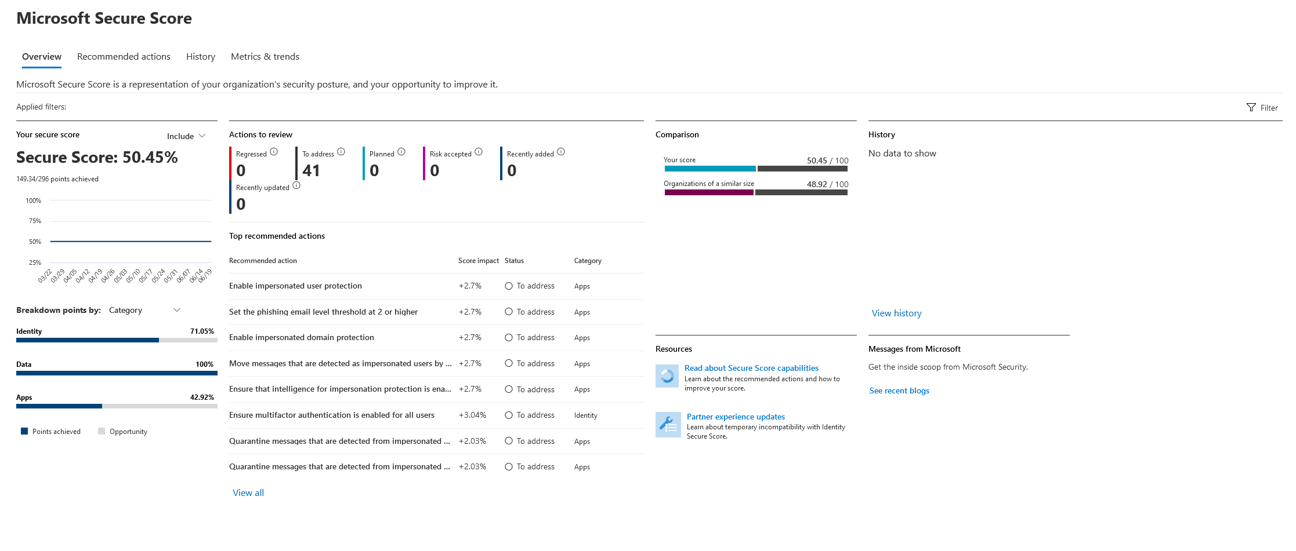The width and height of the screenshot is (1296, 551).
Task: Click the Filter button
Action: [x=1262, y=107]
